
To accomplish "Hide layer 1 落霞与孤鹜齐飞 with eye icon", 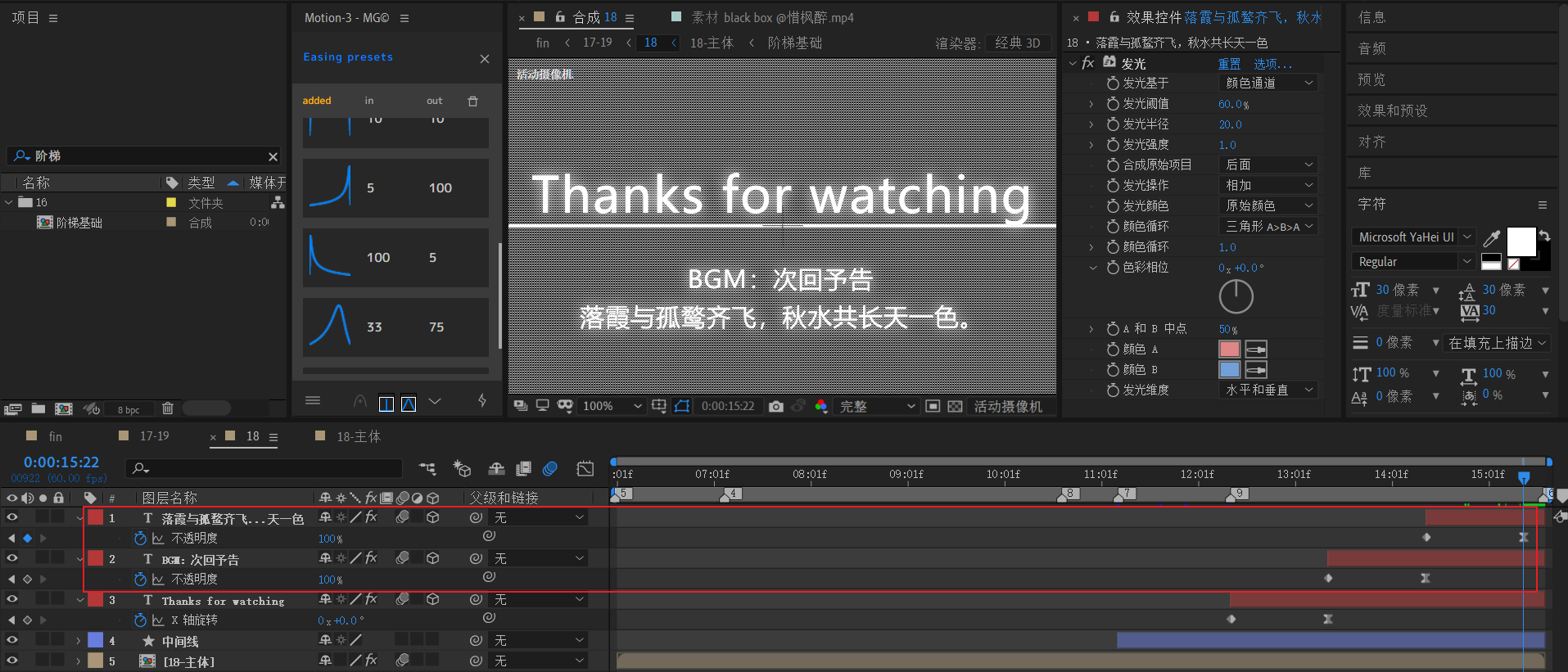I will click(12, 517).
